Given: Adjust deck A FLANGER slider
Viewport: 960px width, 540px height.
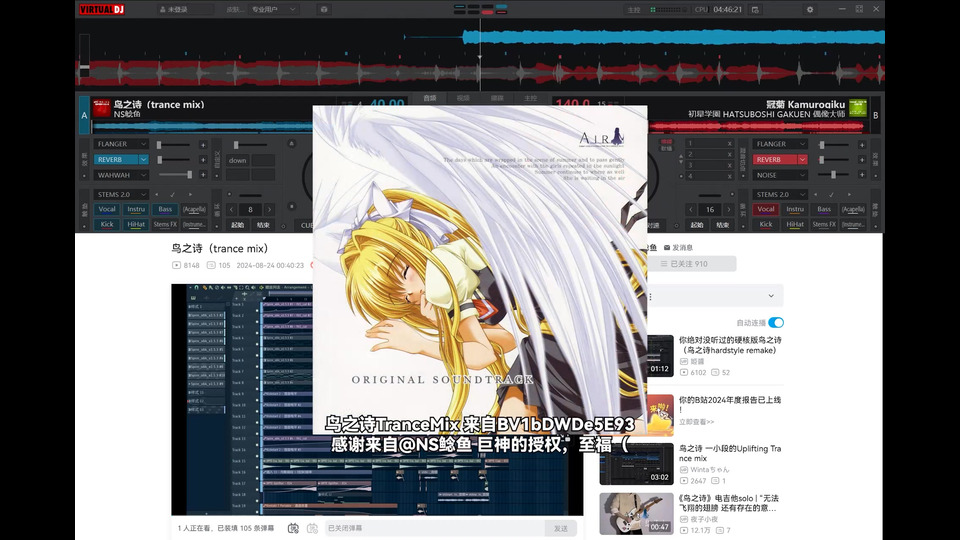Looking at the screenshot, I should coord(174,144).
